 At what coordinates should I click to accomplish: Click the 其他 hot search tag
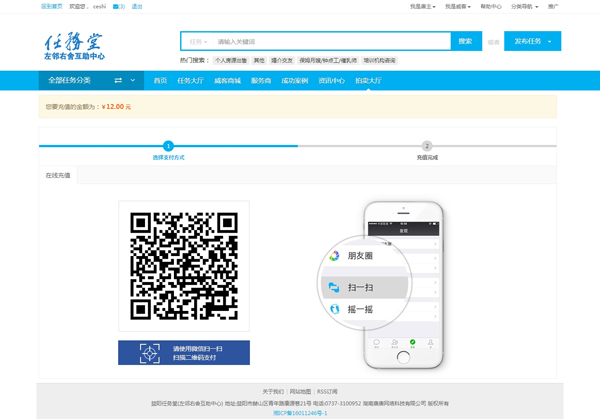(x=259, y=60)
